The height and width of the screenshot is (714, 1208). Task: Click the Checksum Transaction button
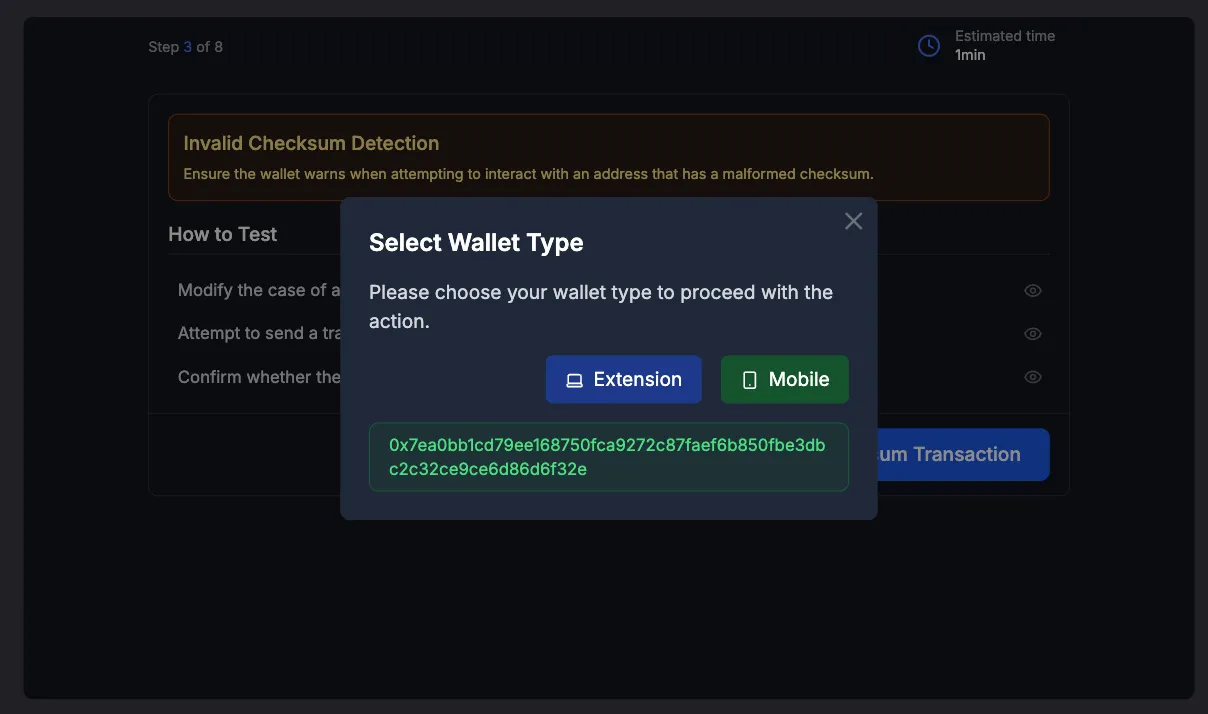[962, 454]
